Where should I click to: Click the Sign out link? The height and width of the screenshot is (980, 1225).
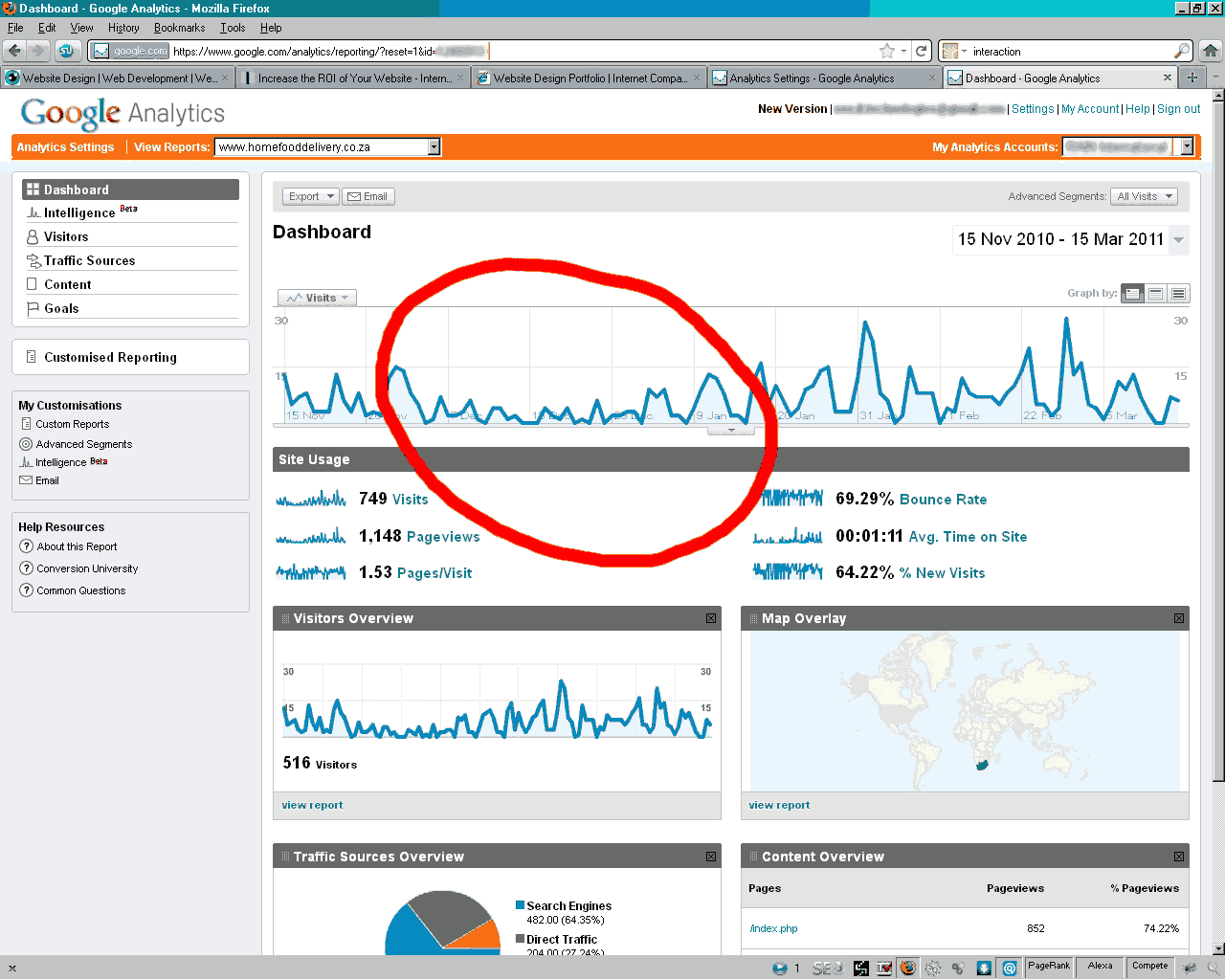coord(1178,109)
